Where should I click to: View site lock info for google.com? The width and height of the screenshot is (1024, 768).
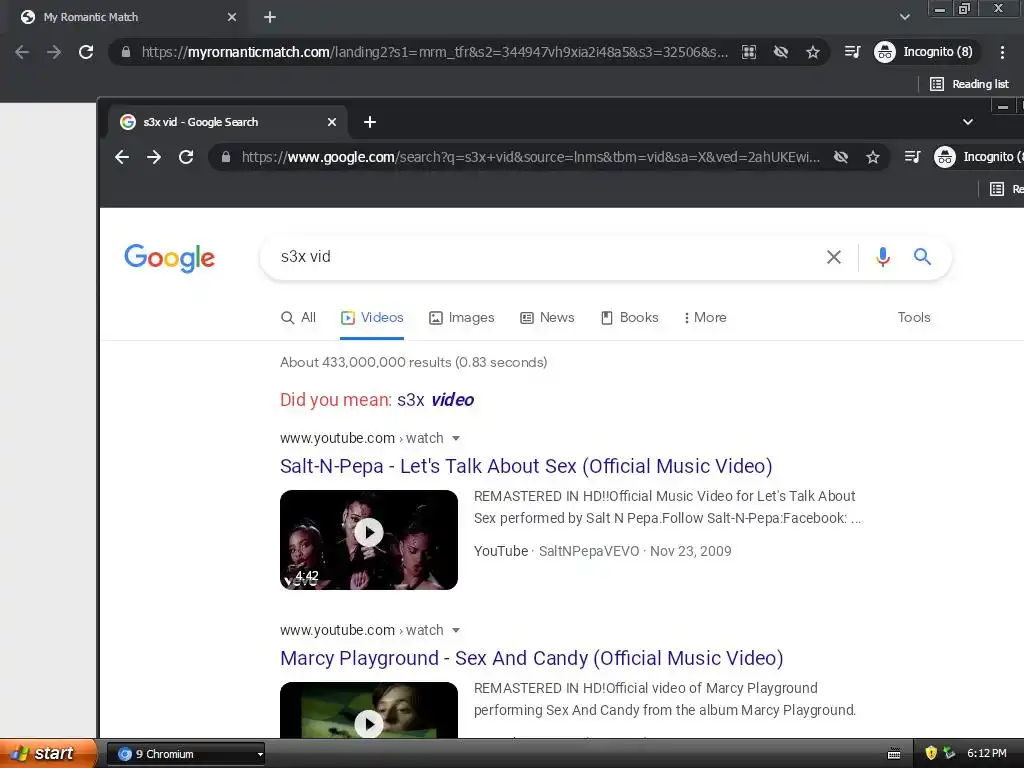click(226, 157)
